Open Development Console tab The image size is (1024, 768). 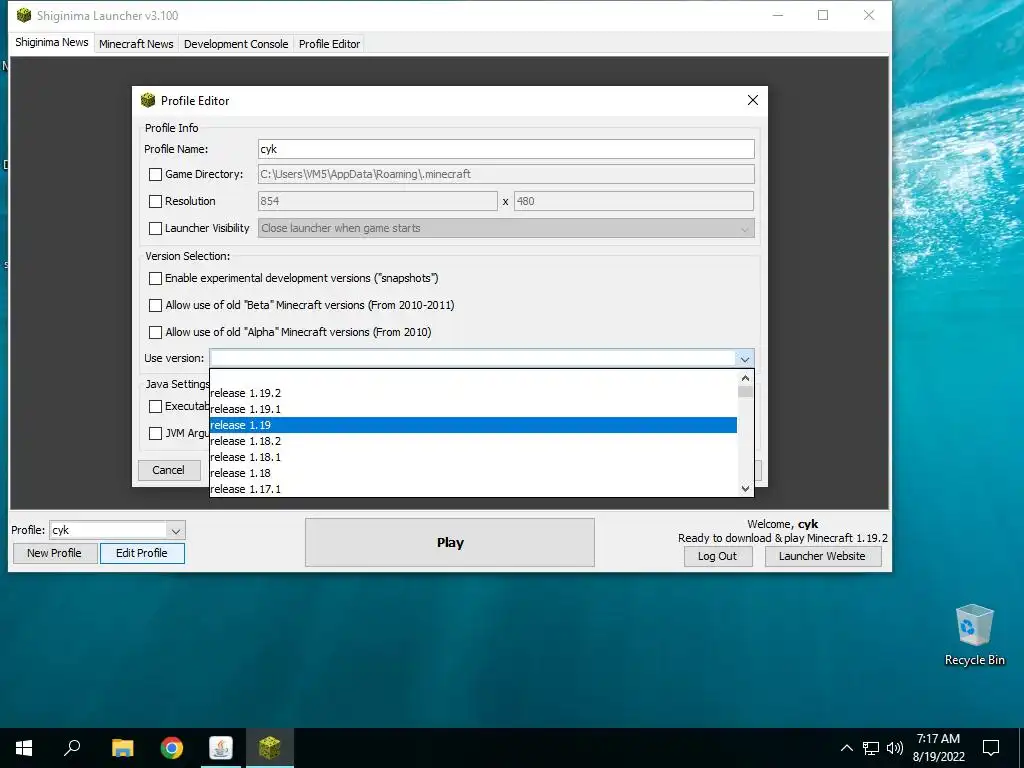pyautogui.click(x=236, y=44)
